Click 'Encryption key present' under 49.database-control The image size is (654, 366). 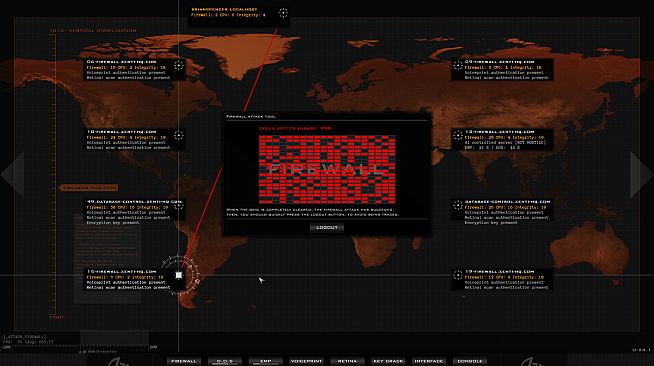point(113,223)
